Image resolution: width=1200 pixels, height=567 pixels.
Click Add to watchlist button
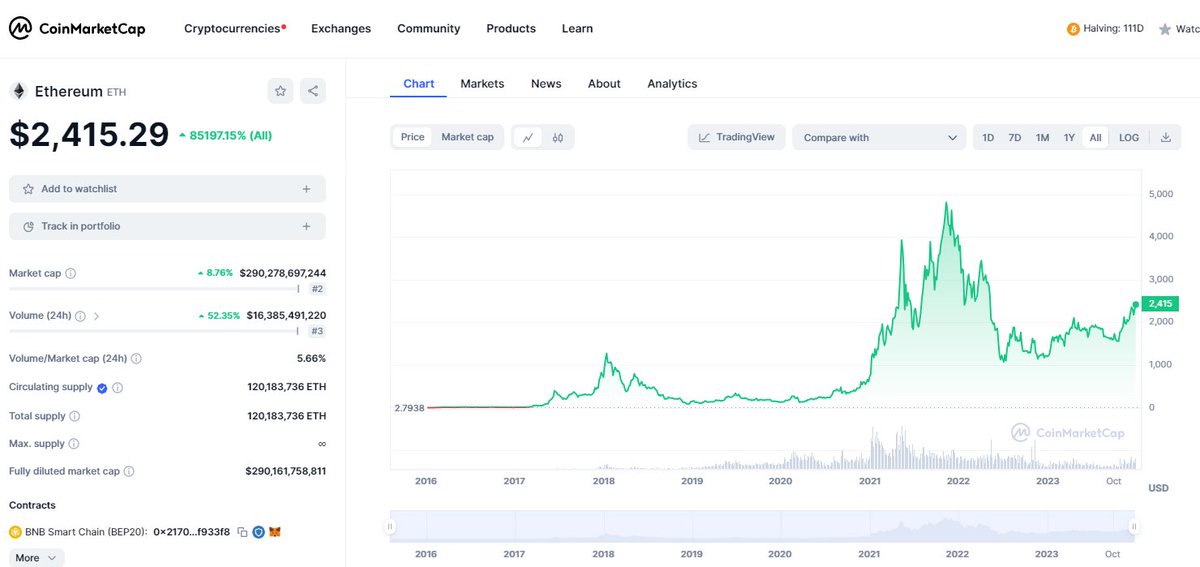click(167, 189)
